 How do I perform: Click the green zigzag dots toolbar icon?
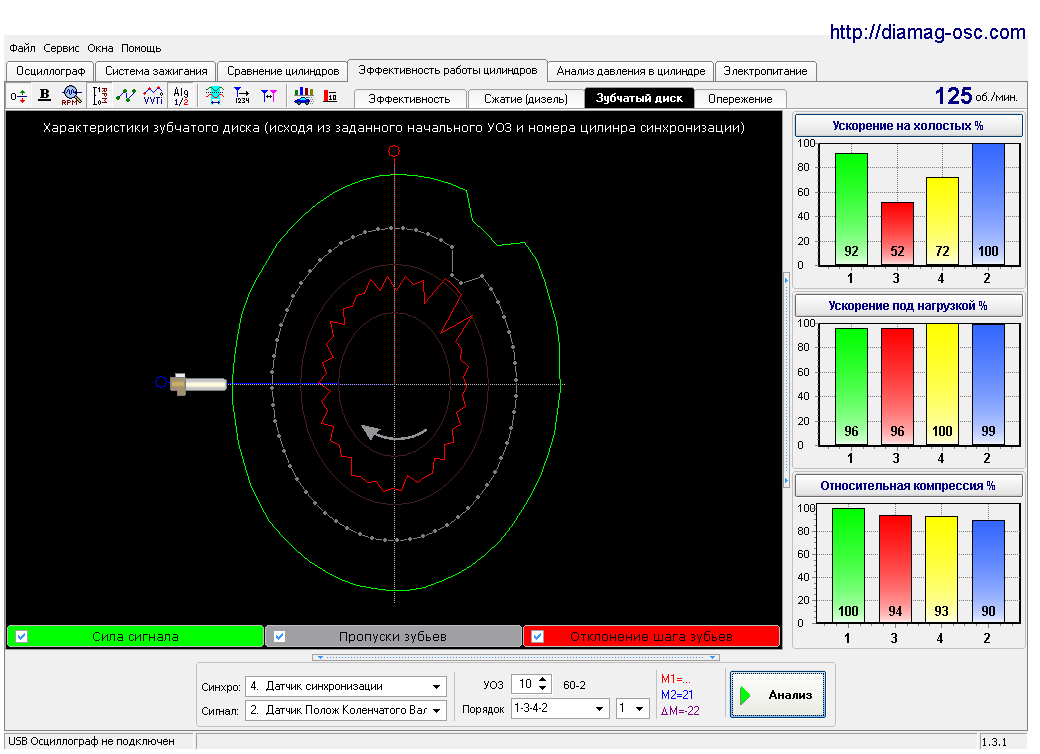[126, 95]
